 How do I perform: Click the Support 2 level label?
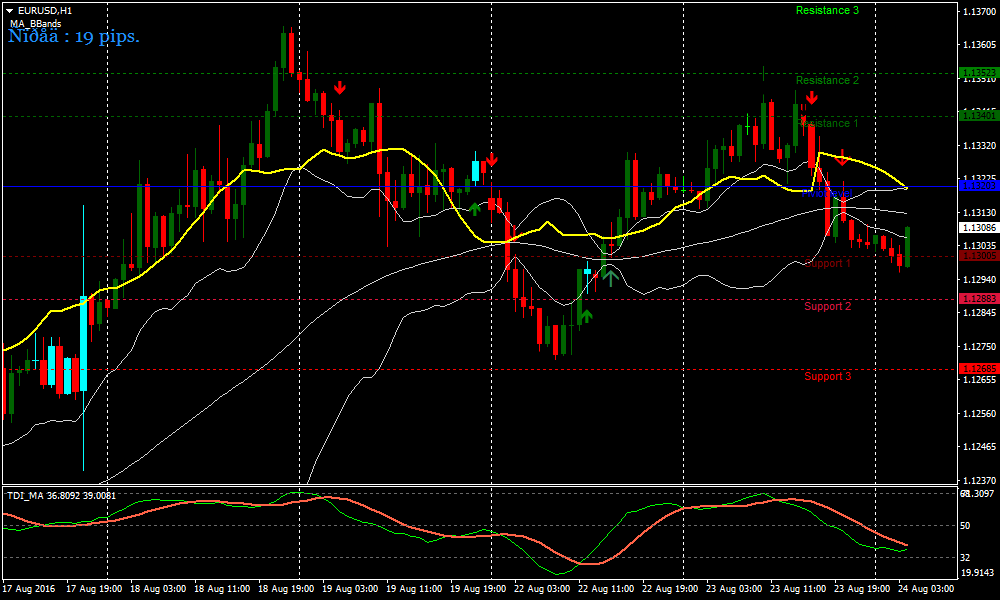click(827, 306)
